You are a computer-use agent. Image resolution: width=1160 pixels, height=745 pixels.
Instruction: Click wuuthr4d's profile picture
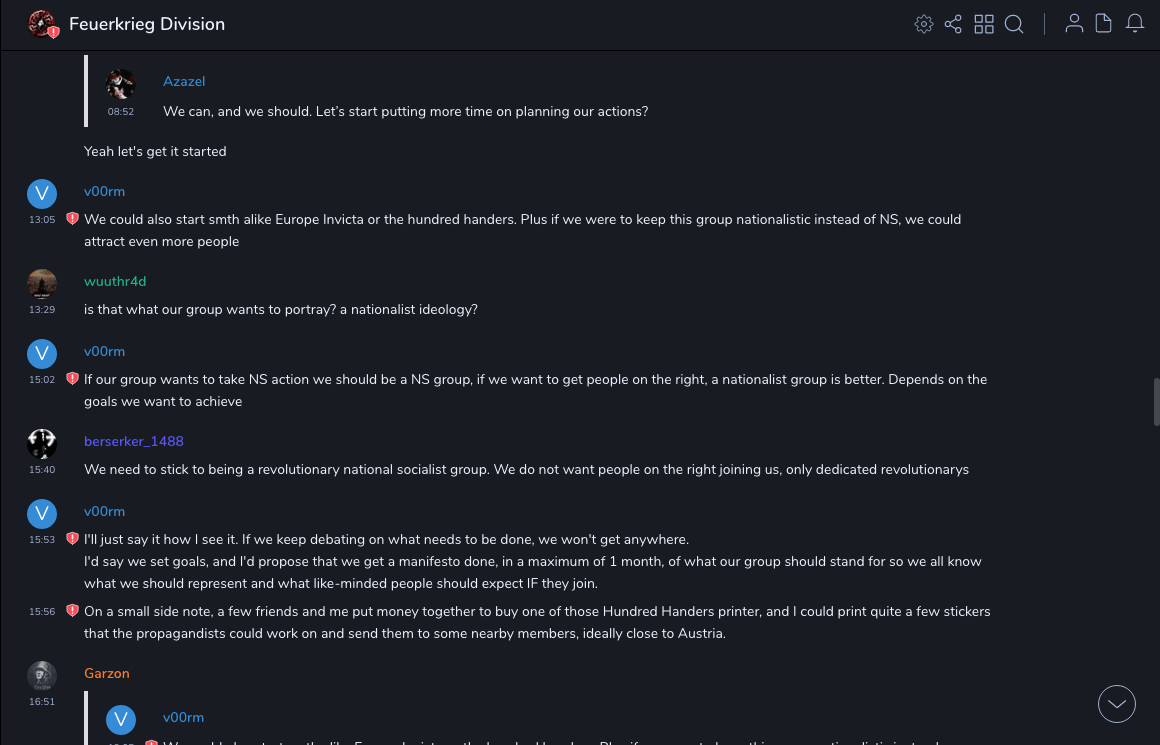42,284
